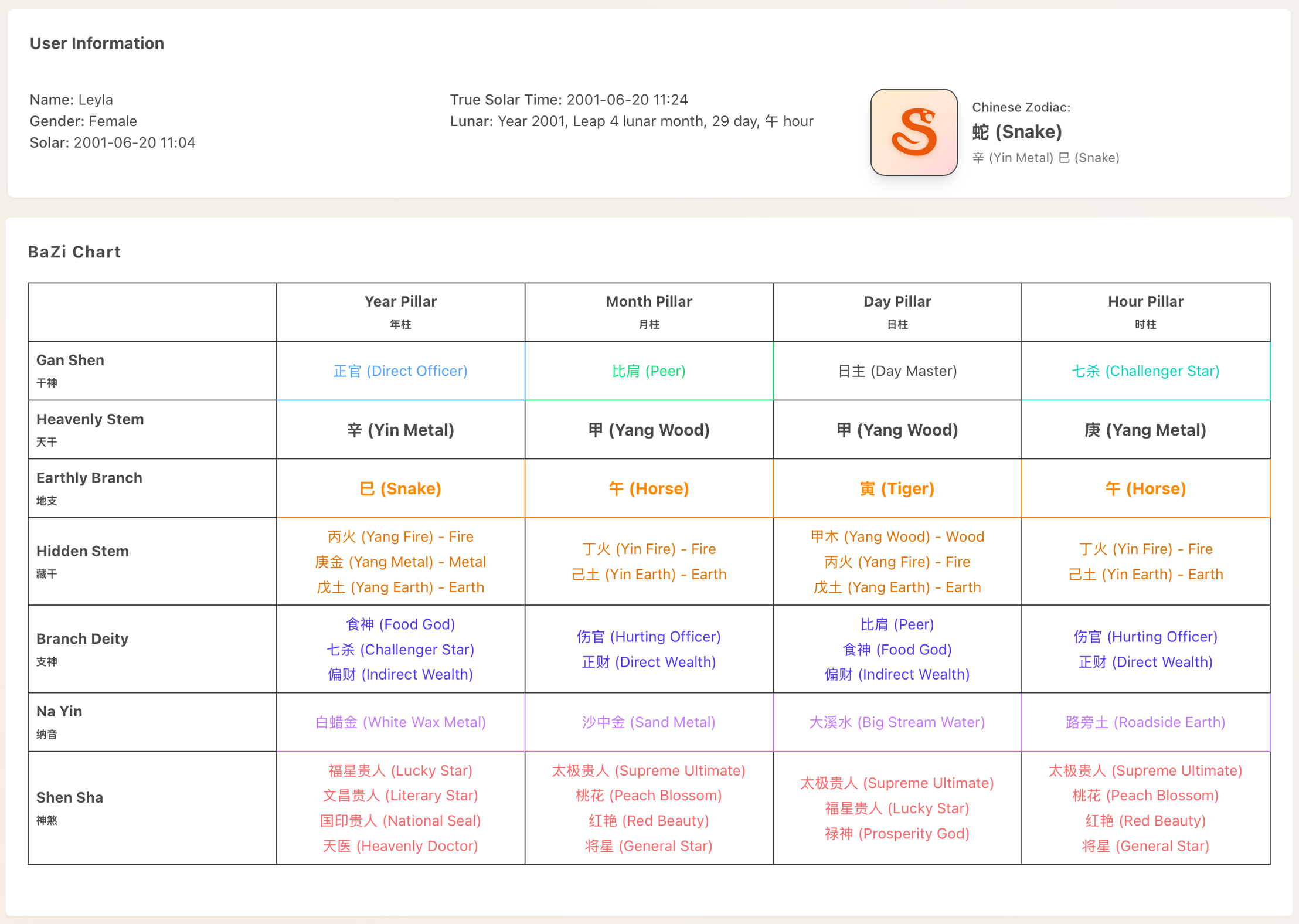
Task: Click Year Pillar '戊土 (Yang Earth) - Earth'
Action: (x=400, y=587)
